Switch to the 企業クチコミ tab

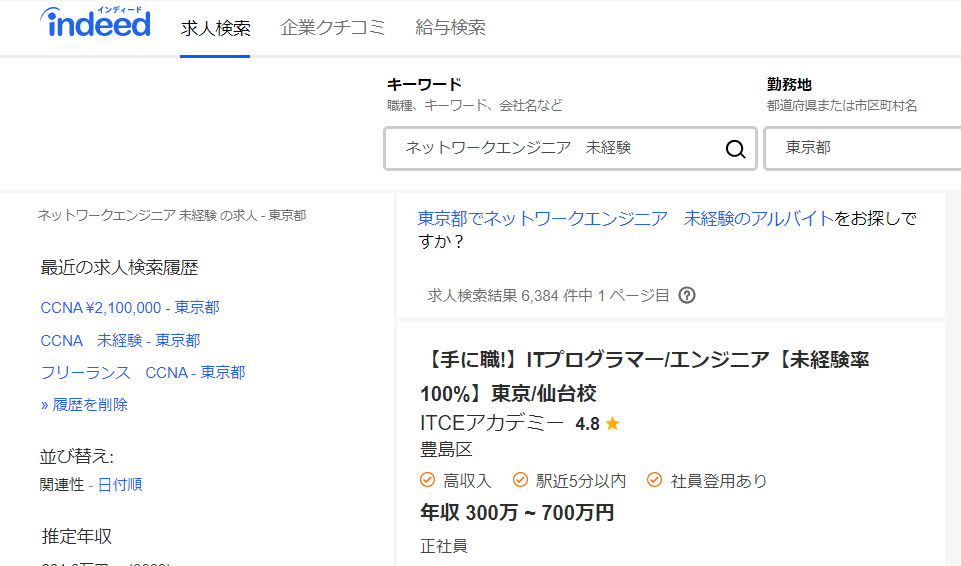pos(333,28)
